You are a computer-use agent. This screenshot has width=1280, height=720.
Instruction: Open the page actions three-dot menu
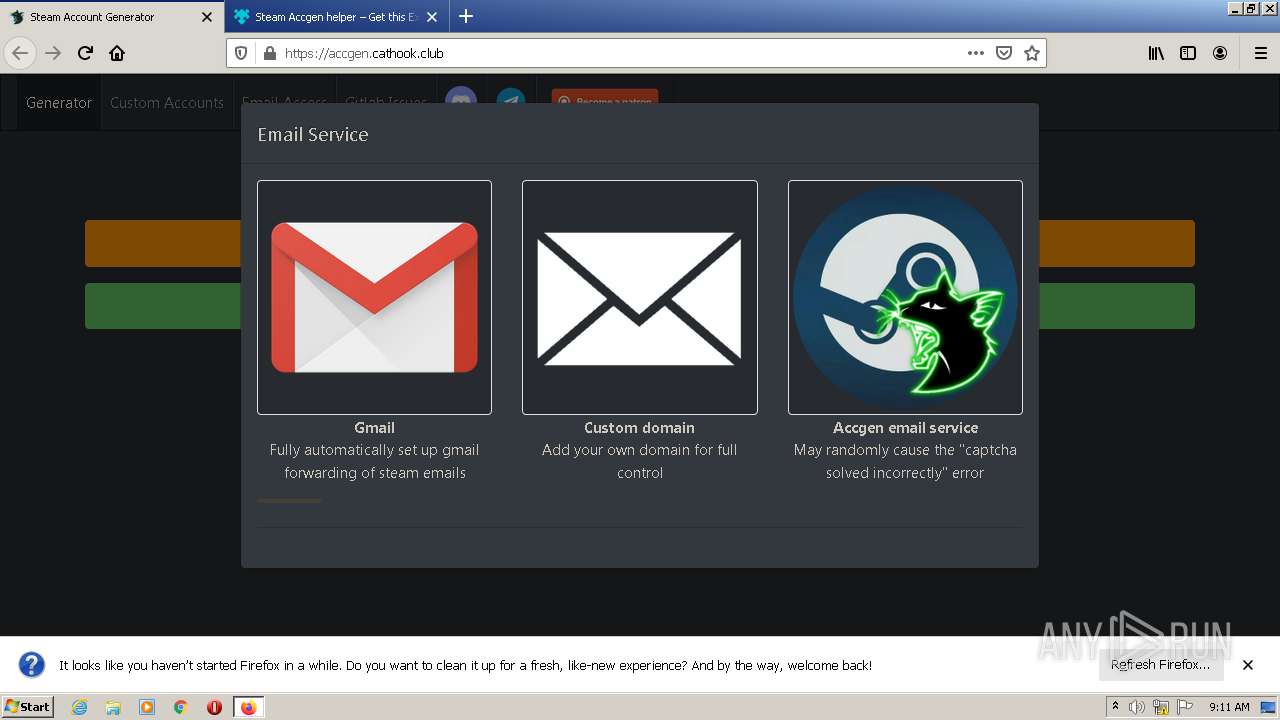[976, 53]
